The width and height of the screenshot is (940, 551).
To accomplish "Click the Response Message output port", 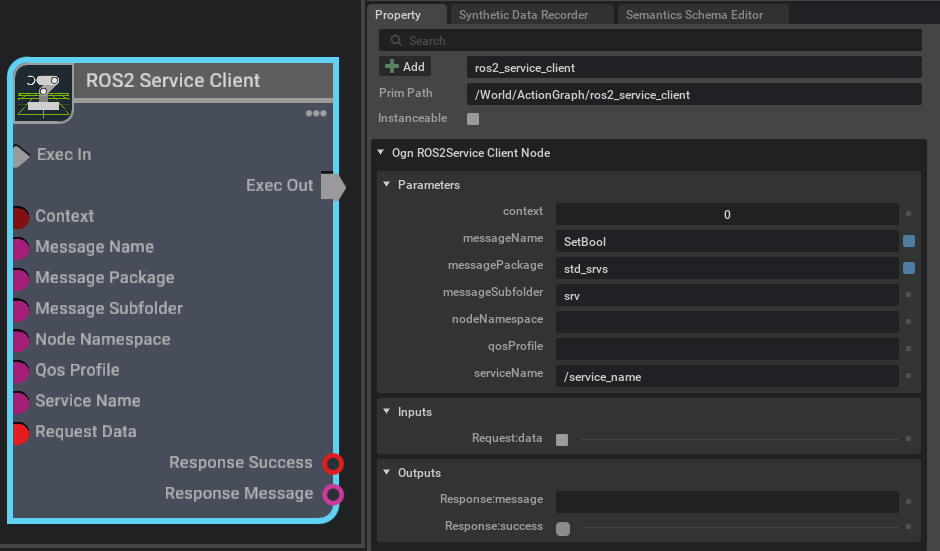I will (x=333, y=494).
